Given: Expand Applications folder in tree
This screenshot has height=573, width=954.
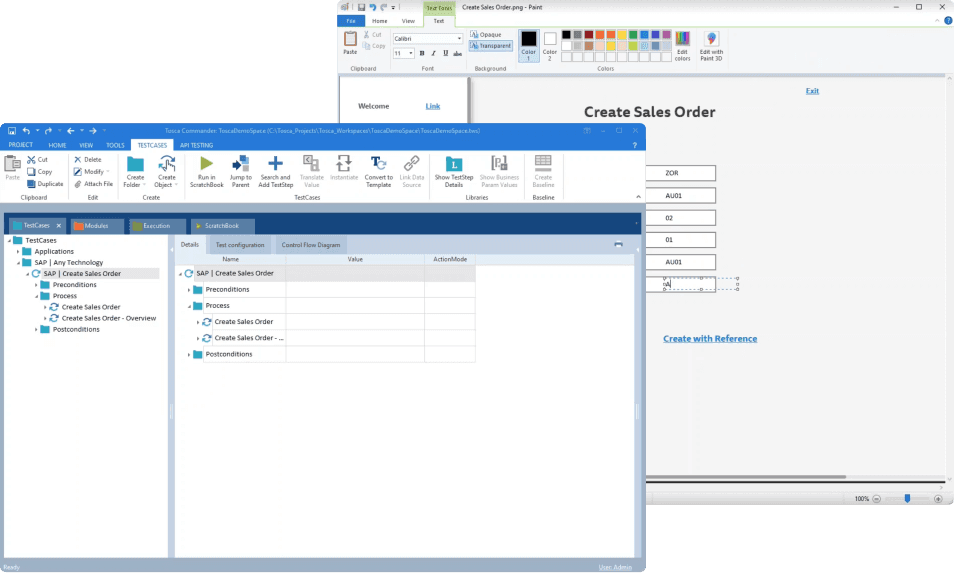Looking at the screenshot, I should [x=18, y=251].
